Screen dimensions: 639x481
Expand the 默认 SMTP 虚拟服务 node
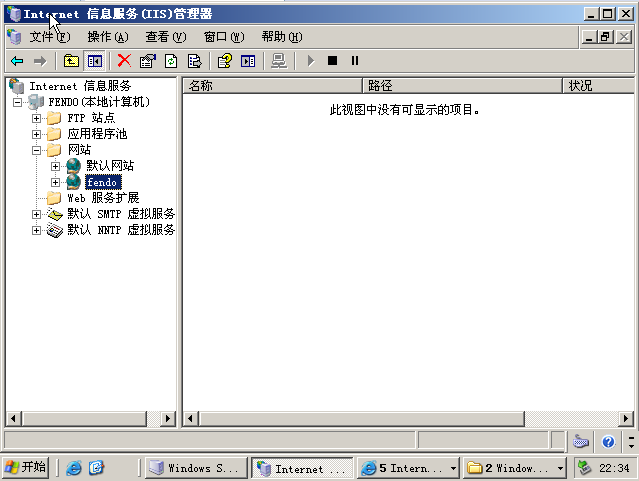36,214
